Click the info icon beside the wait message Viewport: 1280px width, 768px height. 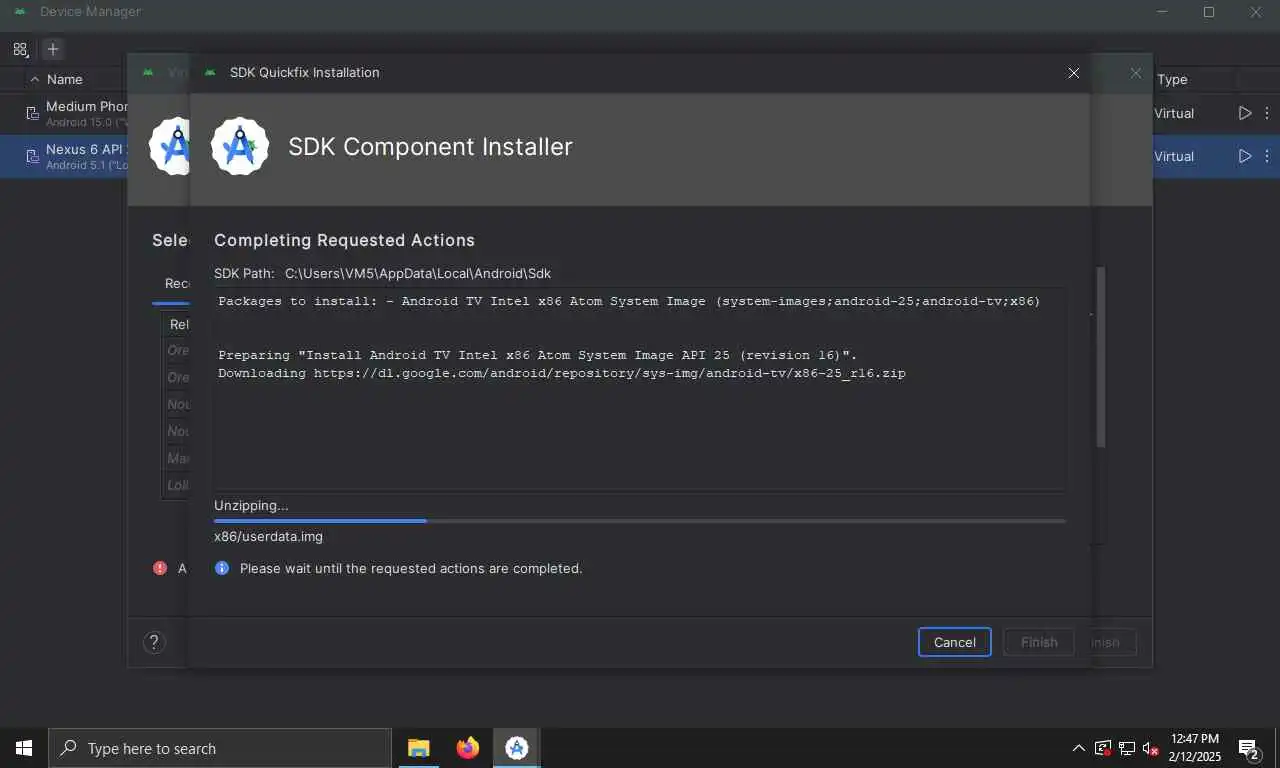222,568
